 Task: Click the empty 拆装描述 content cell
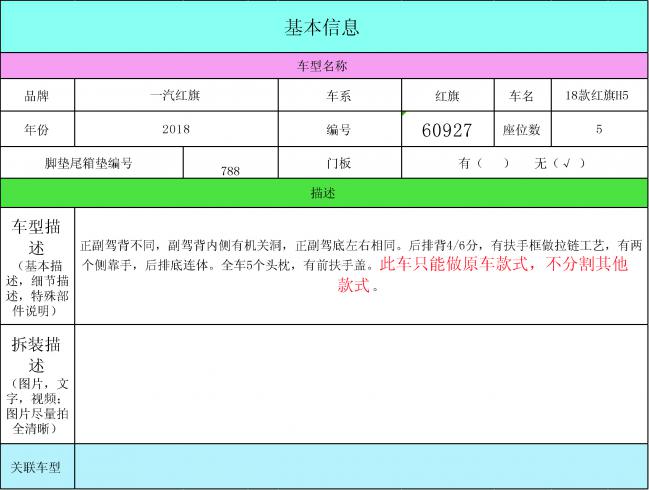[x=361, y=384]
